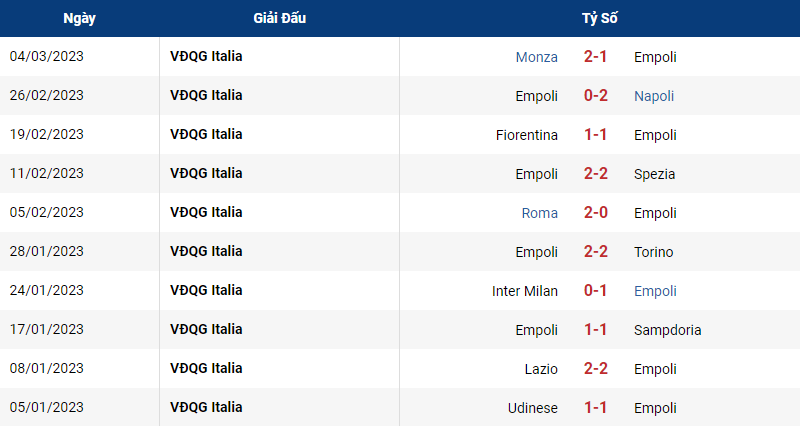Click the Torino team name
Viewport: 802px width, 426px height.
click(x=653, y=252)
